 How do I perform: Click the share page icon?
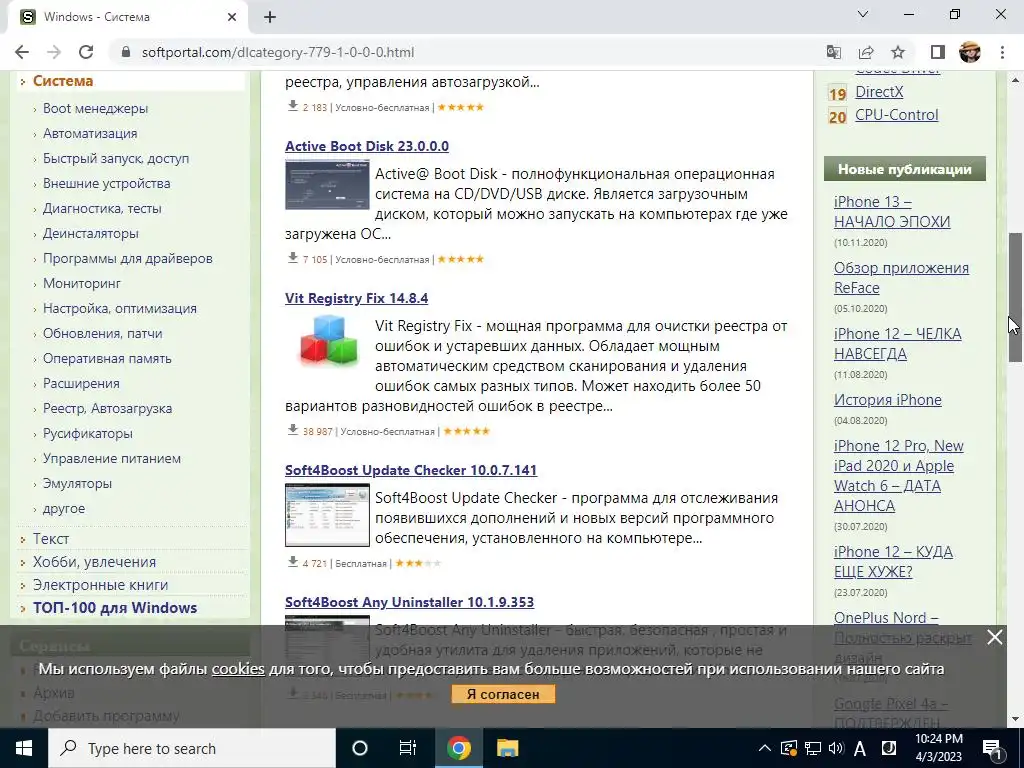tap(866, 52)
